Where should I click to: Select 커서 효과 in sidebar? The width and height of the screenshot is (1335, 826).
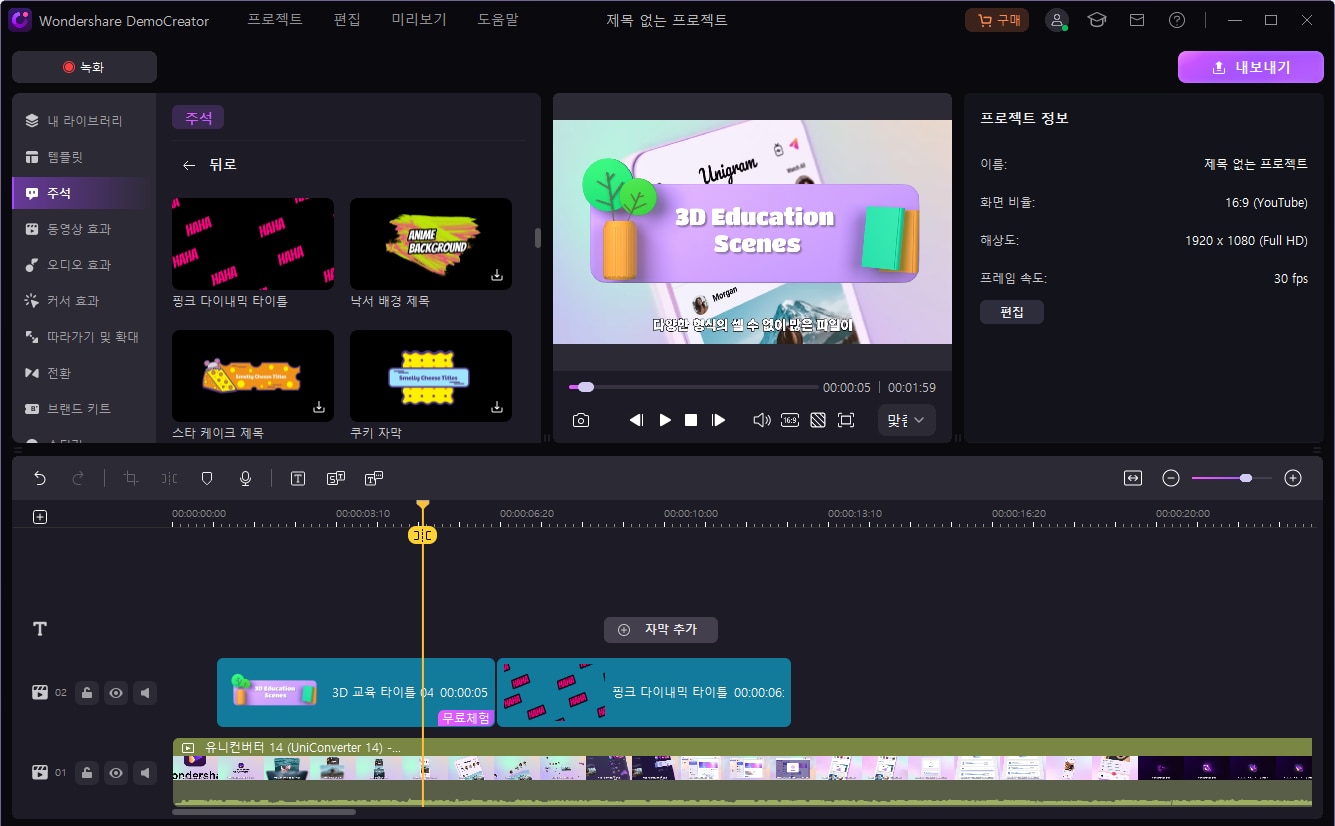point(84,301)
